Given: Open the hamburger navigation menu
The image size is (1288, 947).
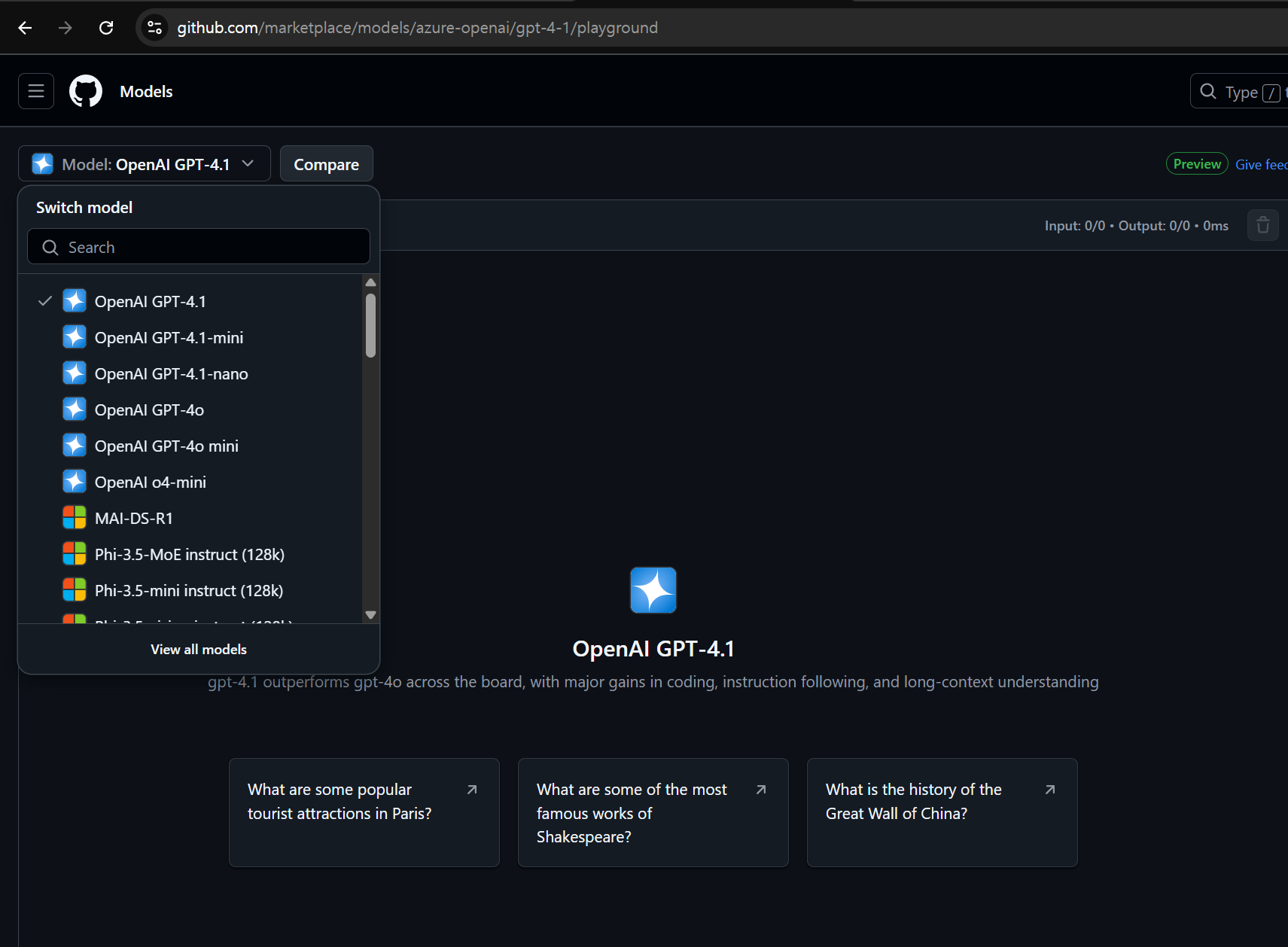Looking at the screenshot, I should (36, 91).
